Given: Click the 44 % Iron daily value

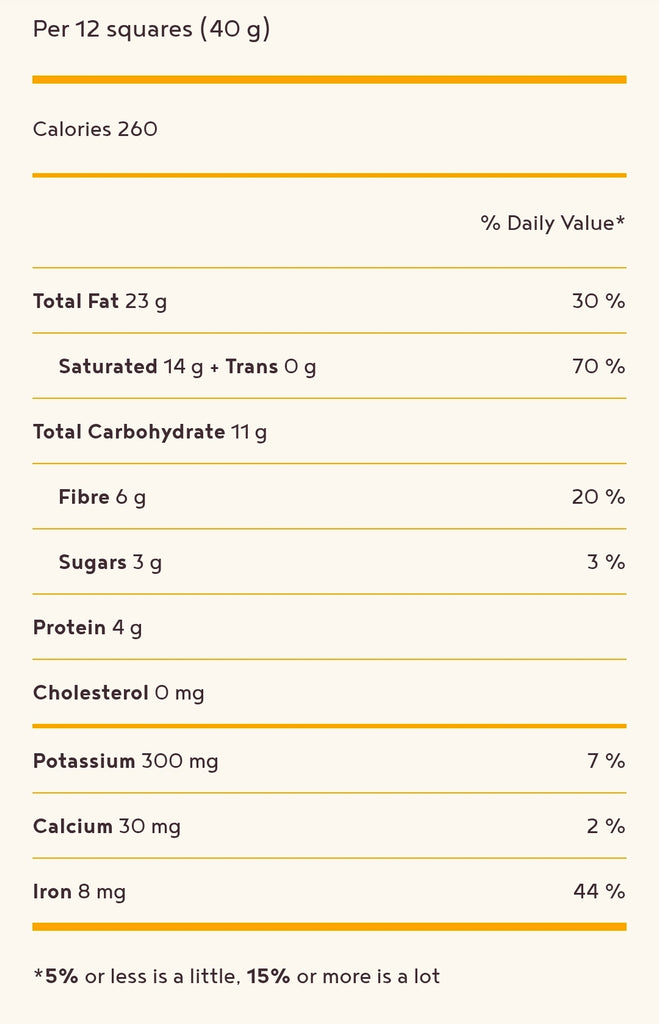Looking at the screenshot, I should click(x=598, y=891).
